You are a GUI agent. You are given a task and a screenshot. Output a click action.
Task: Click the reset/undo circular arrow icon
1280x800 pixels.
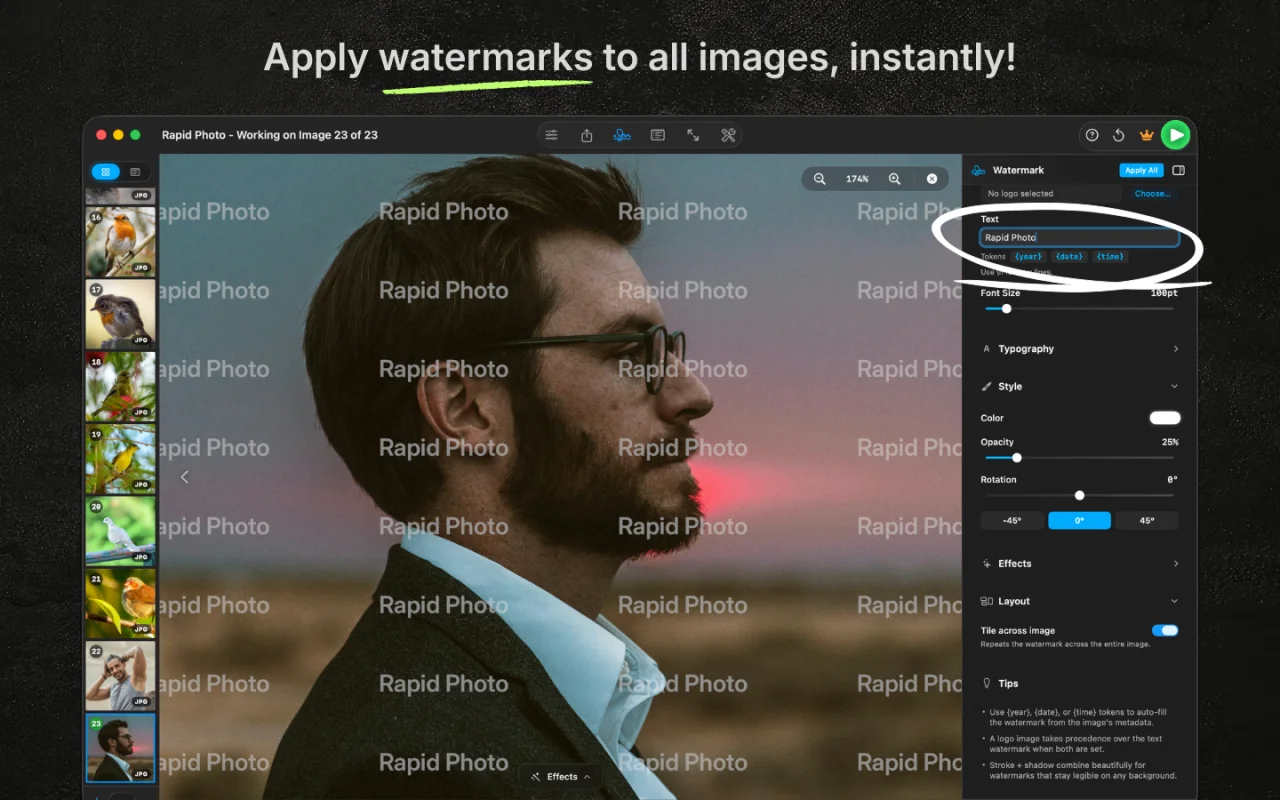pos(1119,135)
